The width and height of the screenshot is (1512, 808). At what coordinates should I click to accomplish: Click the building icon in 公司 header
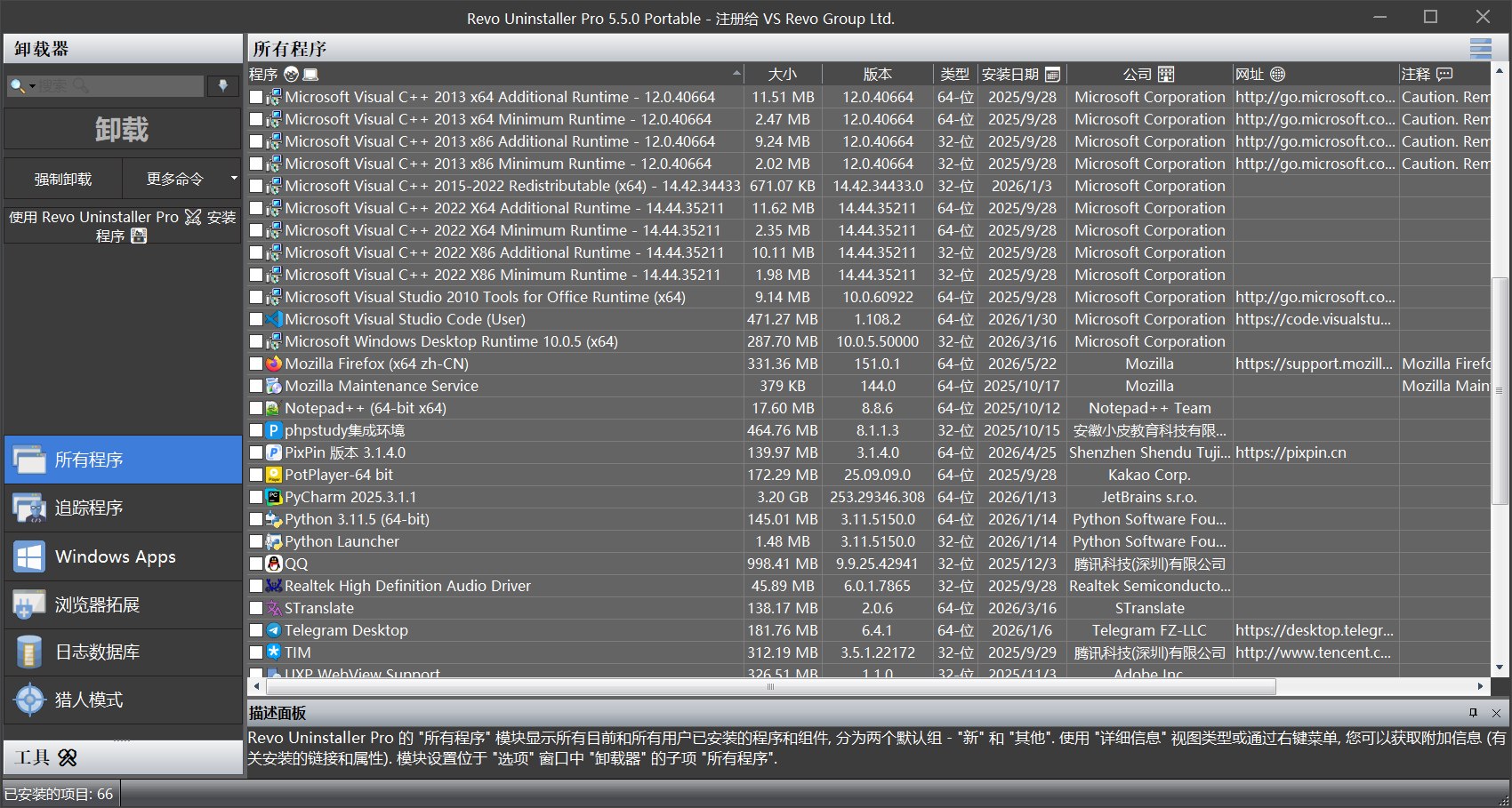tap(1166, 74)
